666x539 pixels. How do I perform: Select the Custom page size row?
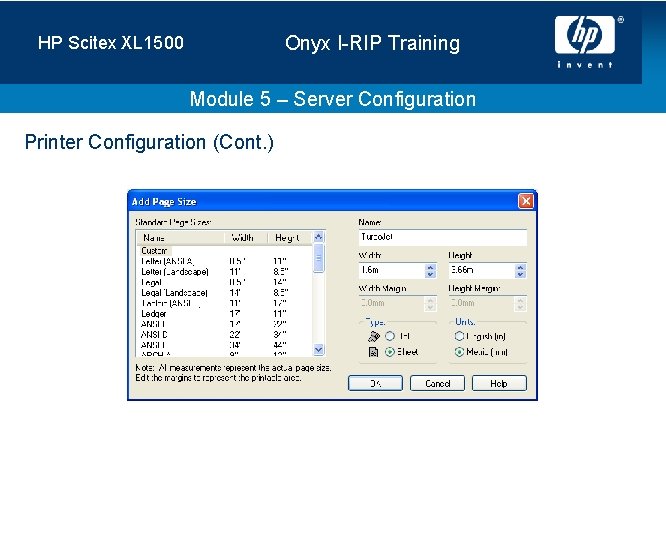pyautogui.click(x=225, y=251)
